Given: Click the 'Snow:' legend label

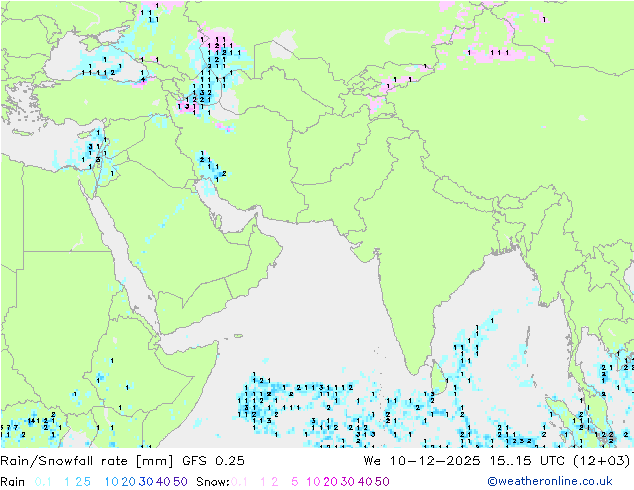Looking at the screenshot, I should click(x=213, y=482).
